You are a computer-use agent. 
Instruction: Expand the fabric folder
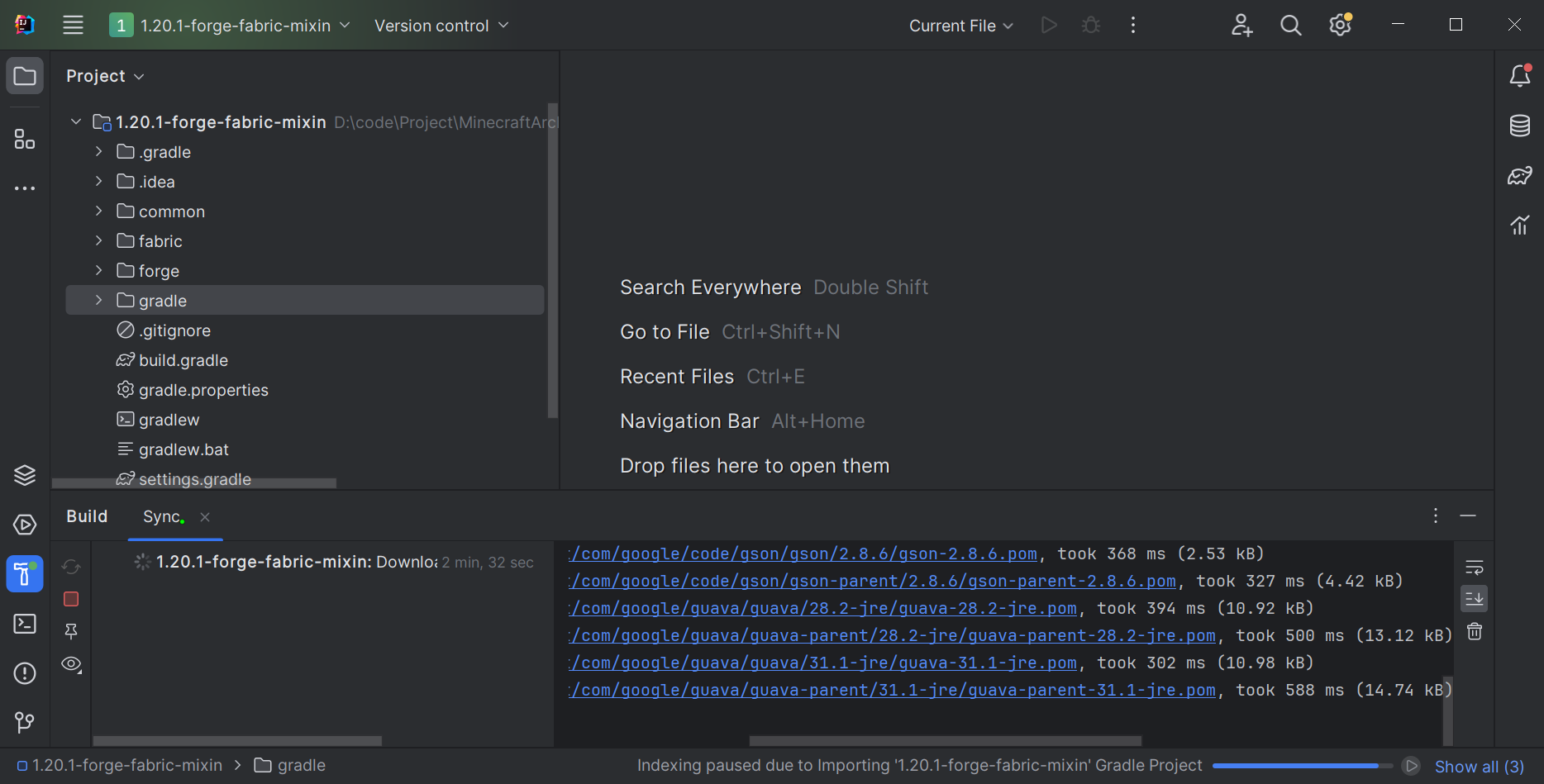98,241
